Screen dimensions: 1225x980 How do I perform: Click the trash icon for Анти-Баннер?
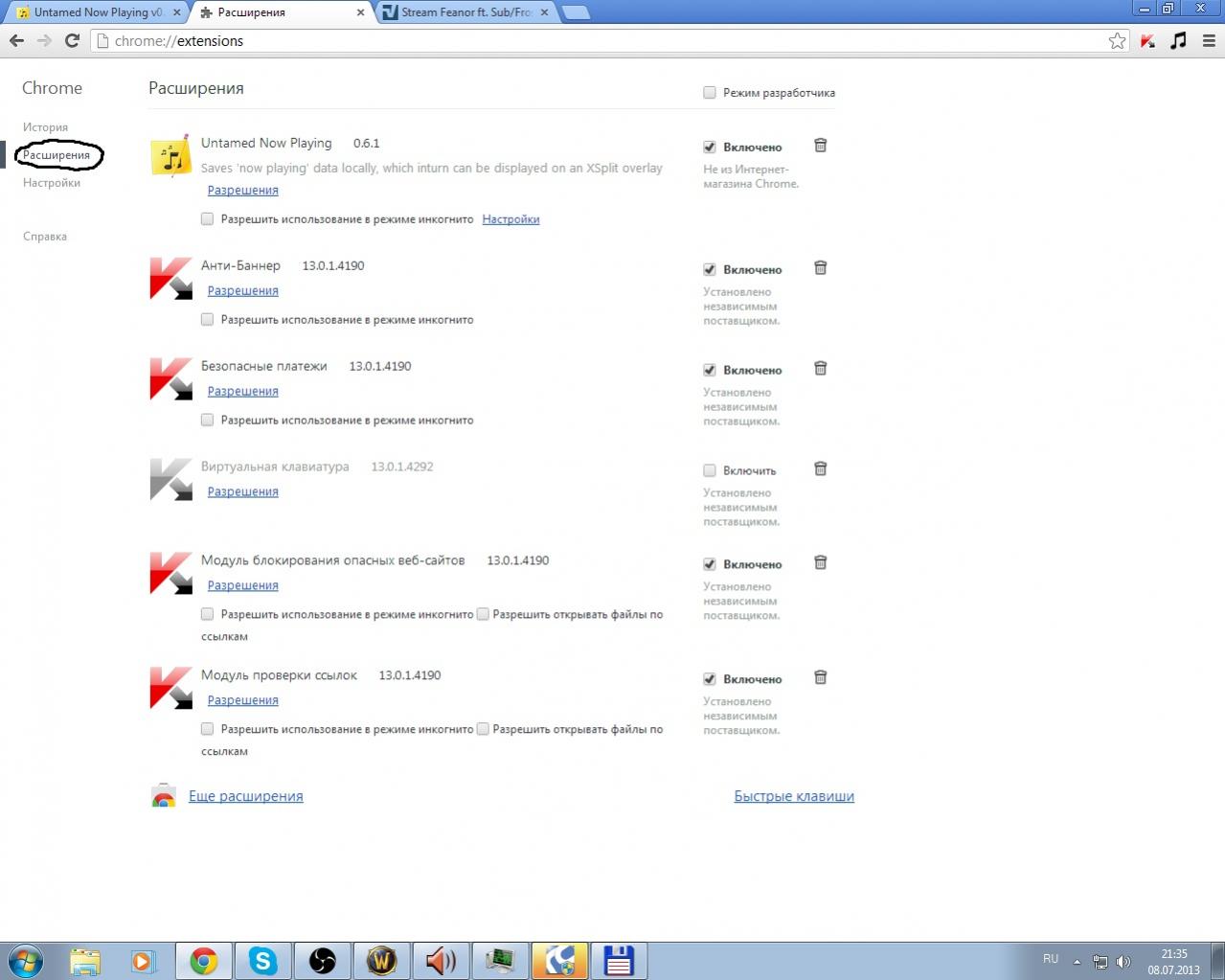(x=820, y=268)
